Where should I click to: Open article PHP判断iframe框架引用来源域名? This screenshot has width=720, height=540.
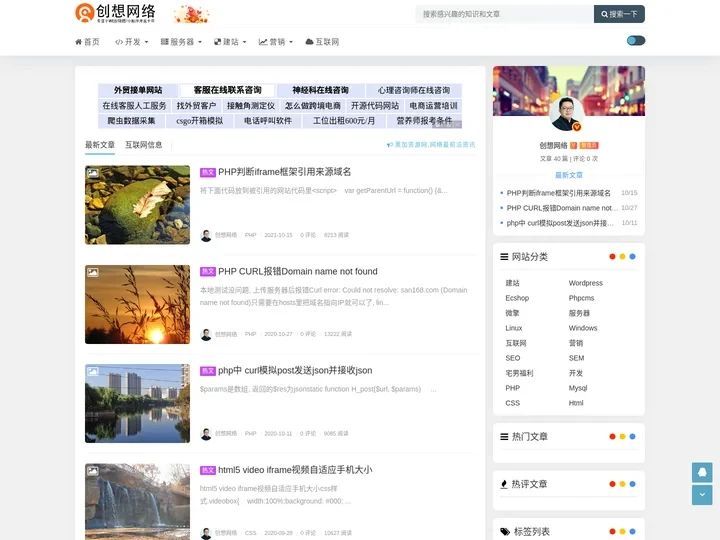tap(285, 172)
